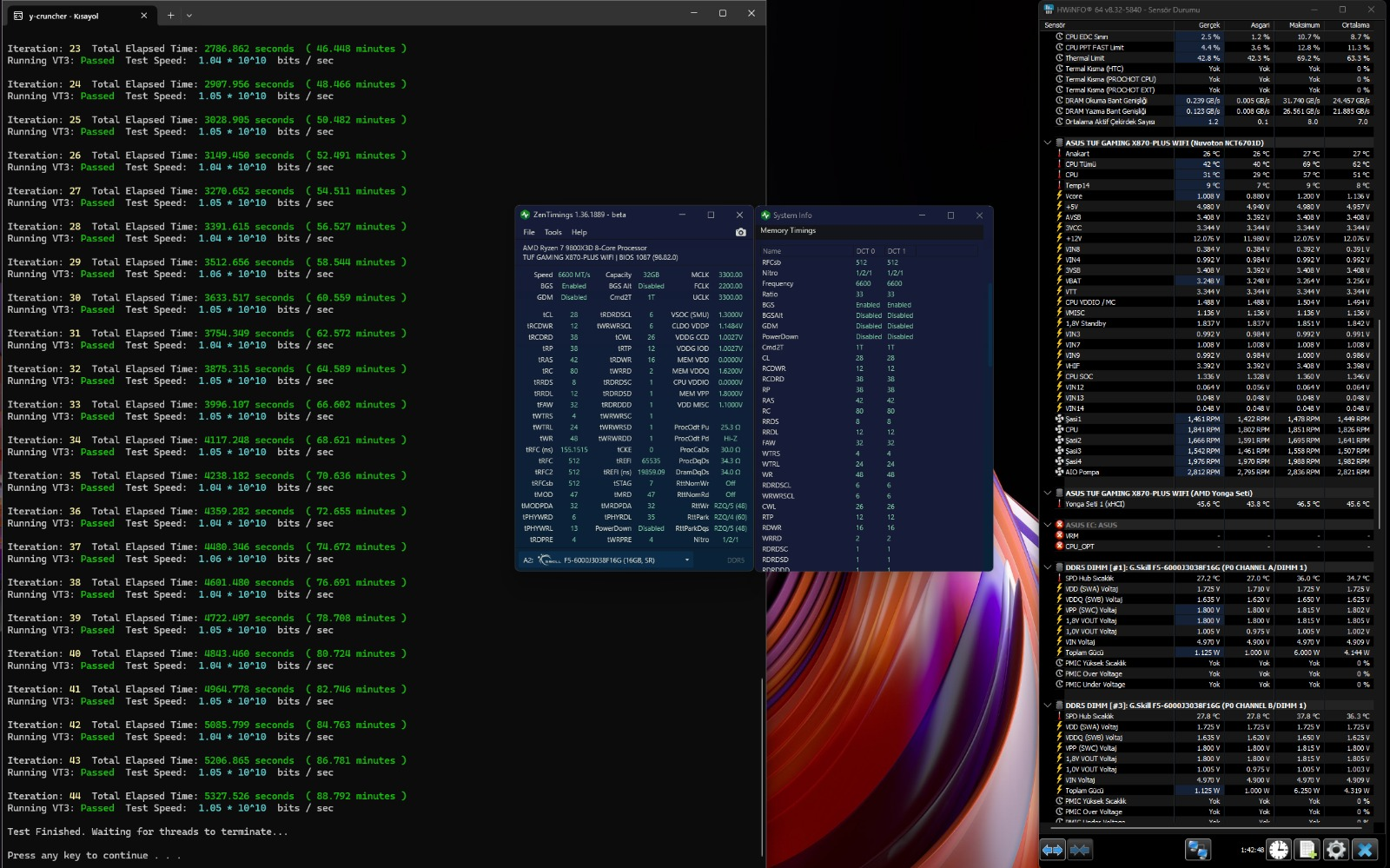Image resolution: width=1390 pixels, height=868 pixels.
Task: Click the HWiNFO blue X close-sensors button
Action: pyautogui.click(x=1365, y=850)
